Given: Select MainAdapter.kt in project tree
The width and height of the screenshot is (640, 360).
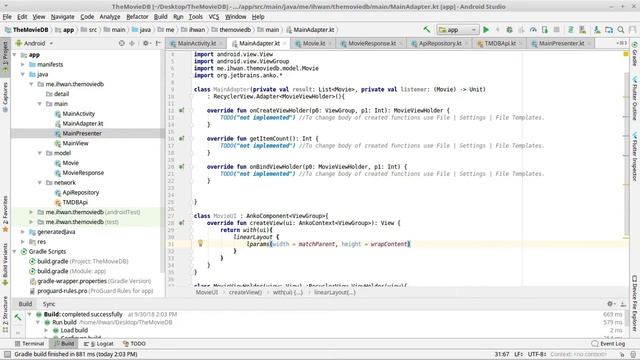Looking at the screenshot, I should (x=82, y=123).
